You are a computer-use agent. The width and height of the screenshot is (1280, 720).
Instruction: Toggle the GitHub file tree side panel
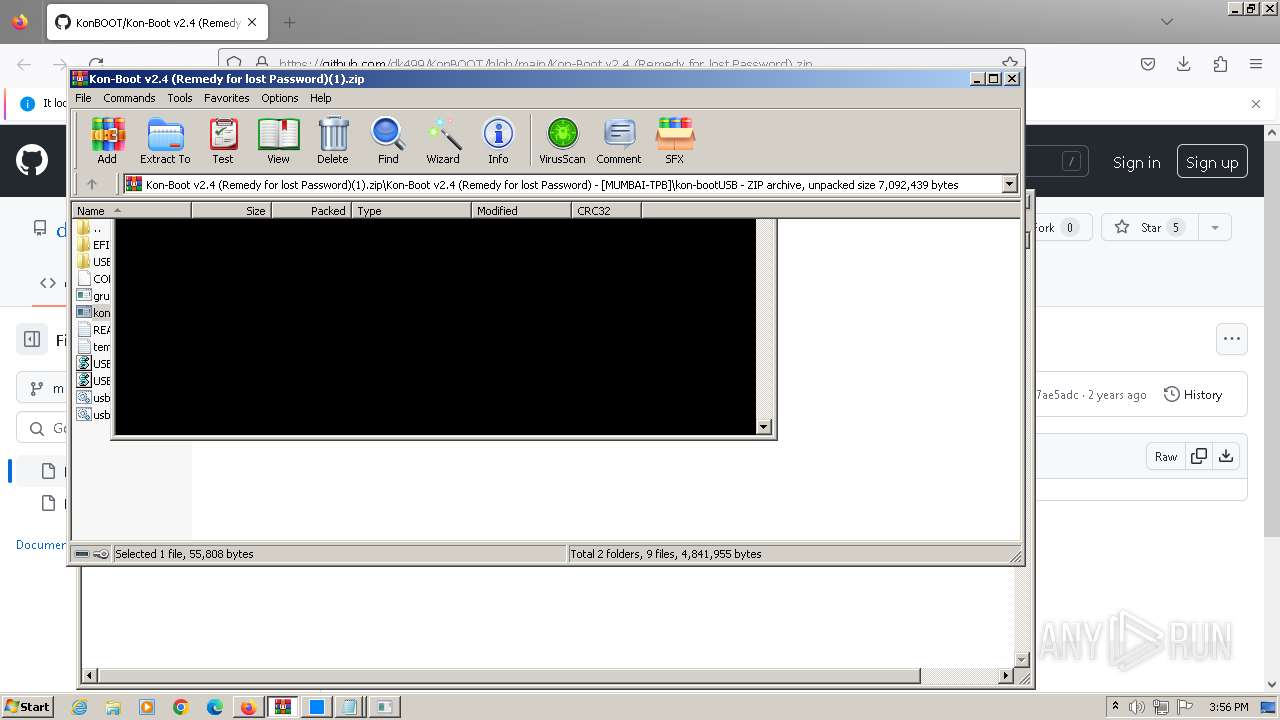tap(32, 340)
